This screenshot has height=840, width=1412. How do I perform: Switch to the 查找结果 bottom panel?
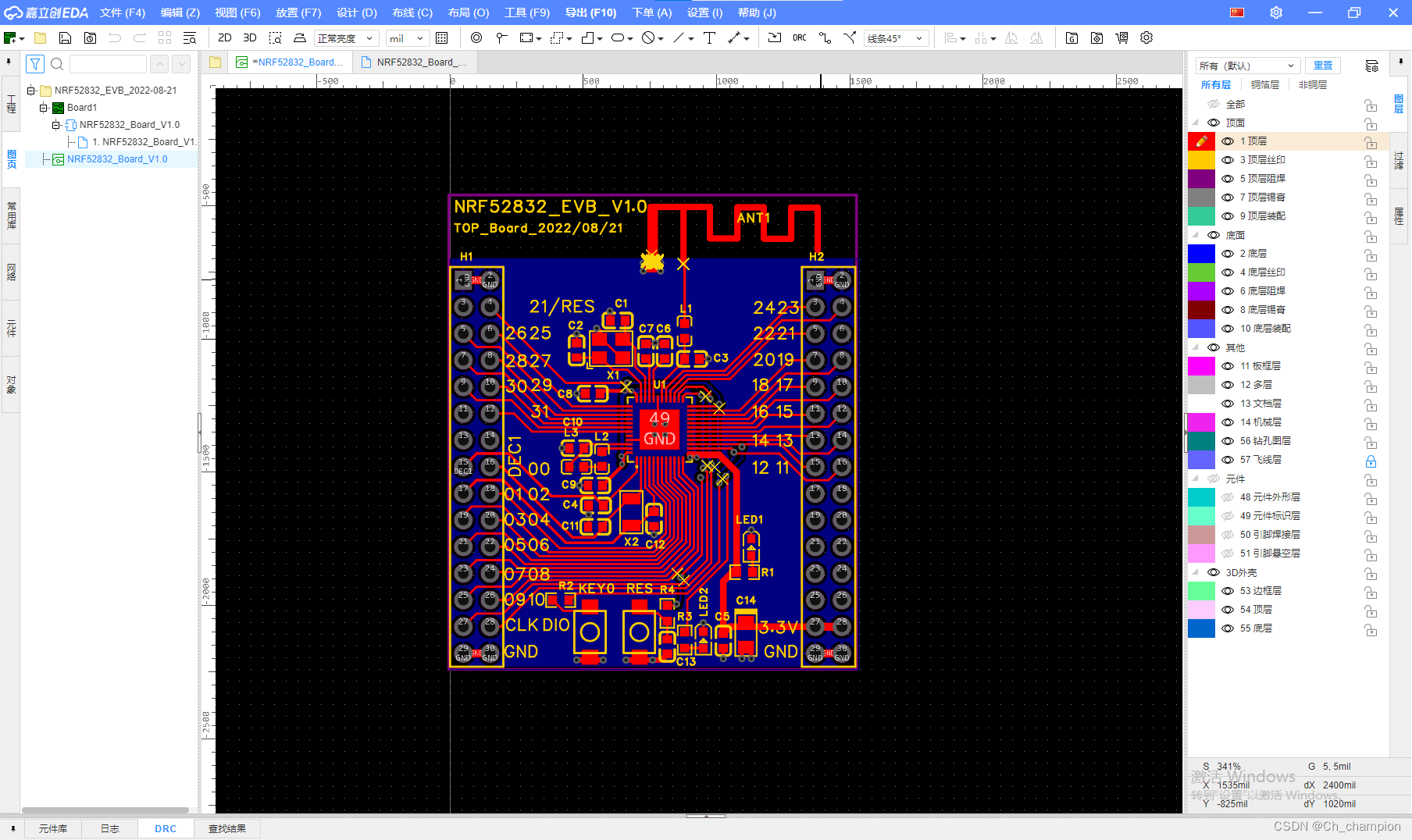227,828
